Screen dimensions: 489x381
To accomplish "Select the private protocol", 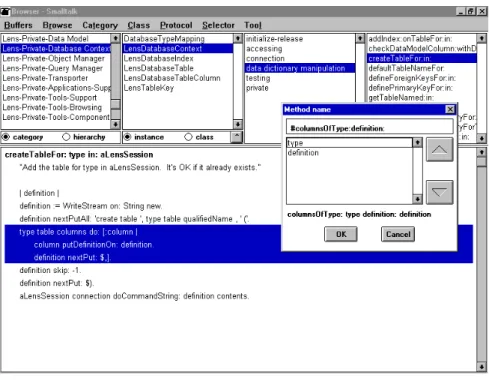I will [x=300, y=88].
